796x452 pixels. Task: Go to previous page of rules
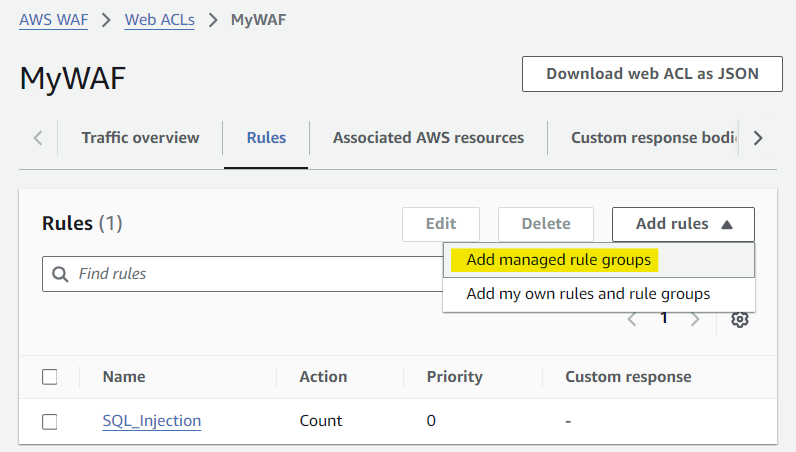(632, 319)
